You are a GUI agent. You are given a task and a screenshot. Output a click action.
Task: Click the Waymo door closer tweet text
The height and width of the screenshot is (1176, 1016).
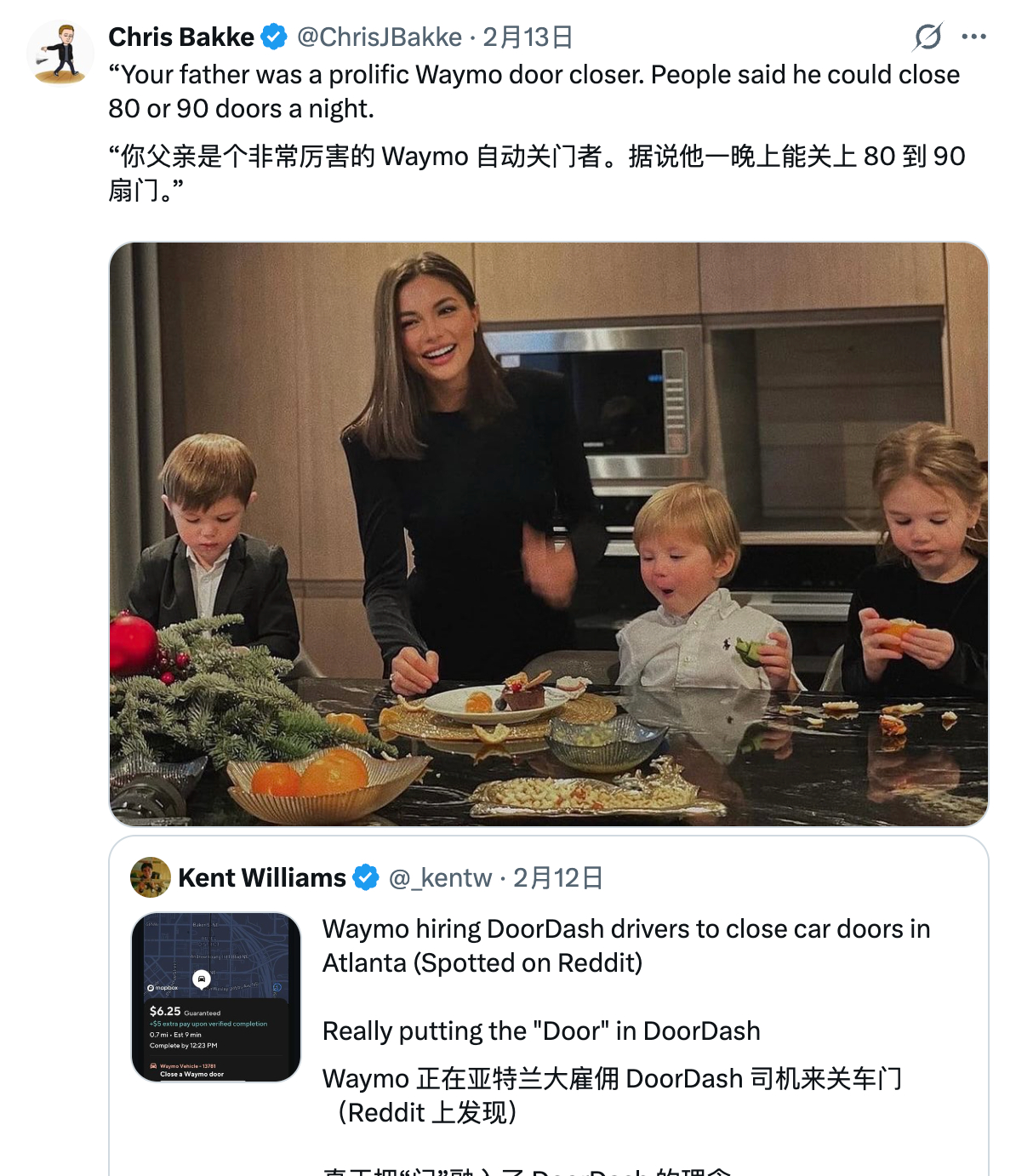pos(534,91)
